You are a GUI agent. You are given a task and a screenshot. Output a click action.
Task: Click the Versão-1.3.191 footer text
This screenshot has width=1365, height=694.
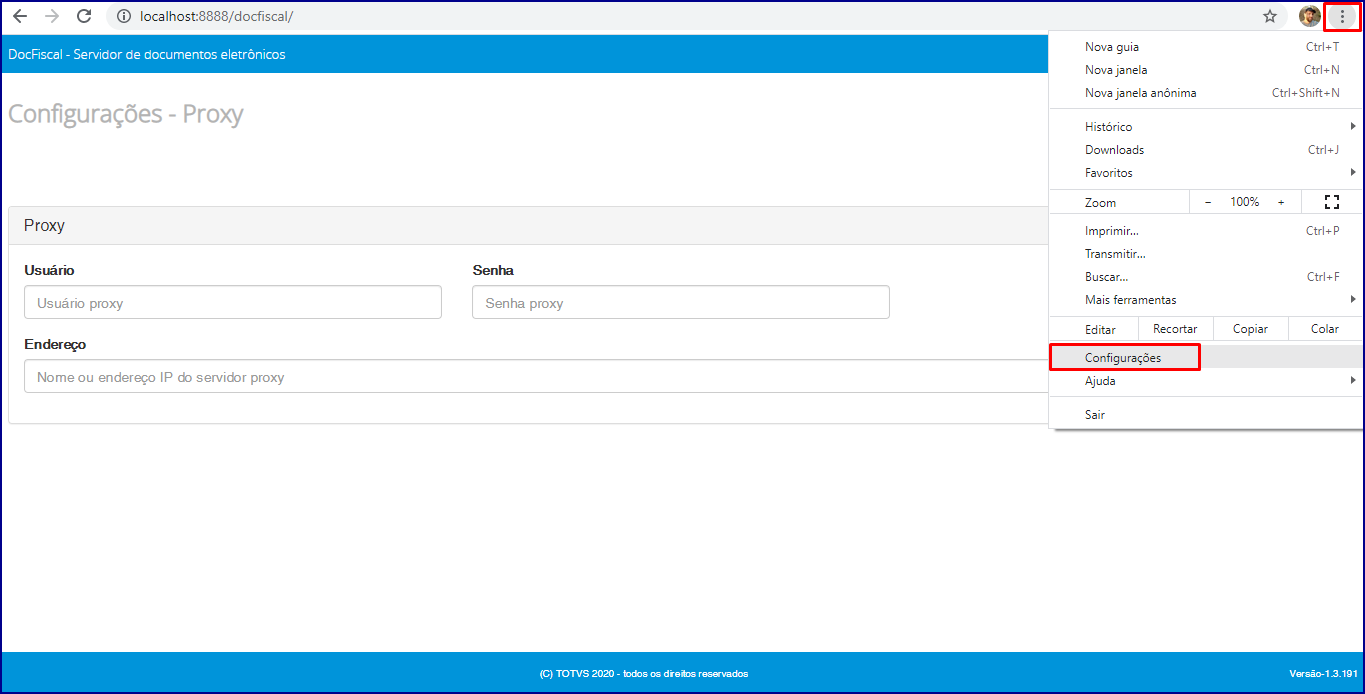[1324, 674]
